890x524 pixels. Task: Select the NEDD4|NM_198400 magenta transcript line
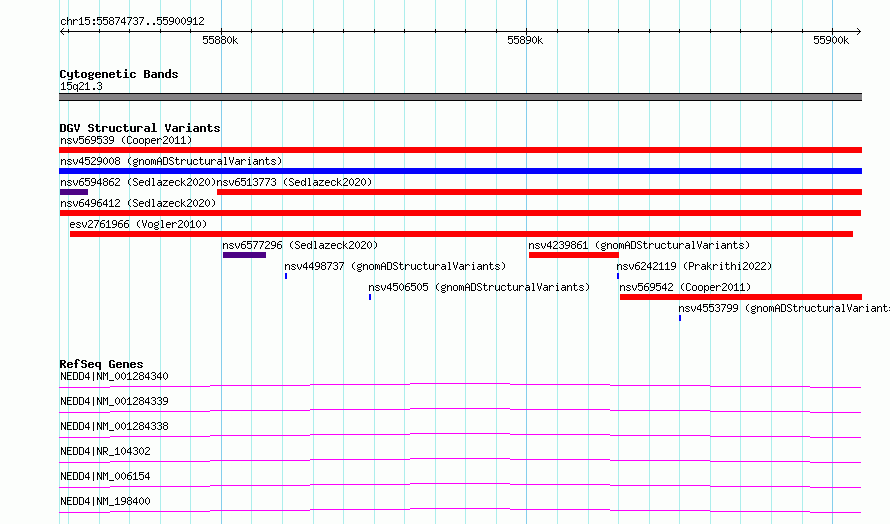click(x=460, y=510)
